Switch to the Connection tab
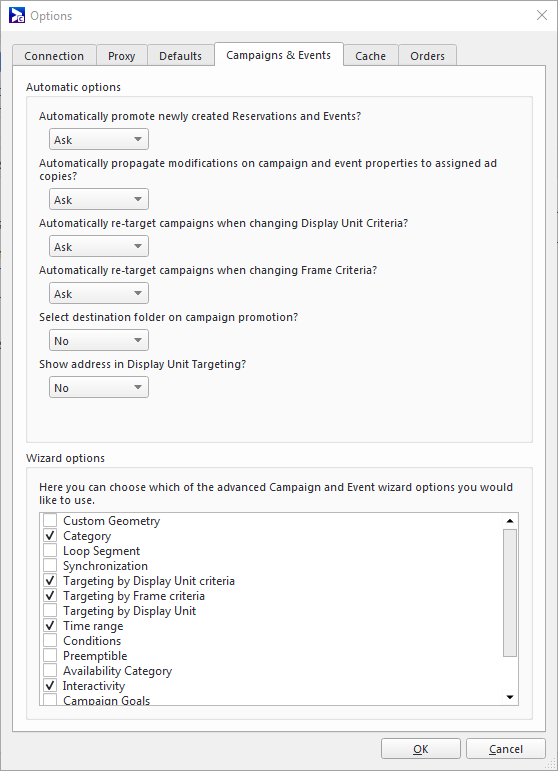This screenshot has width=558, height=771. pyautogui.click(x=54, y=56)
